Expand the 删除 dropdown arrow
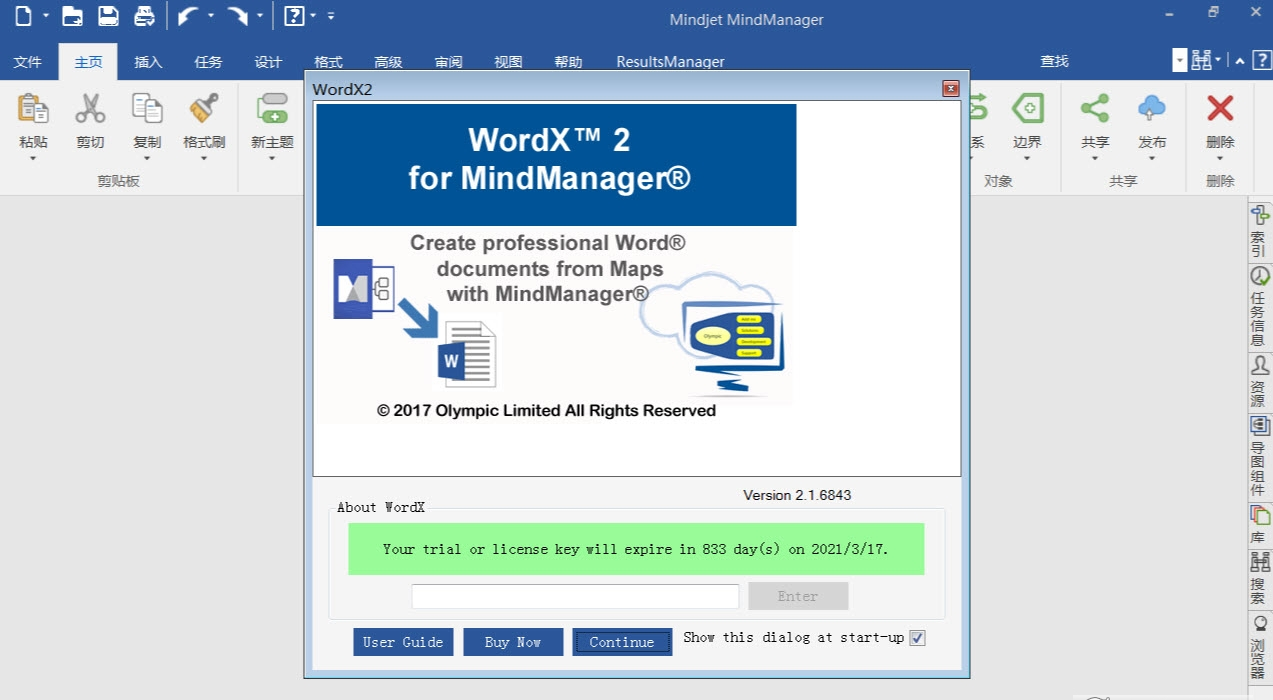Screen dimensions: 1273x700 pos(1220,158)
